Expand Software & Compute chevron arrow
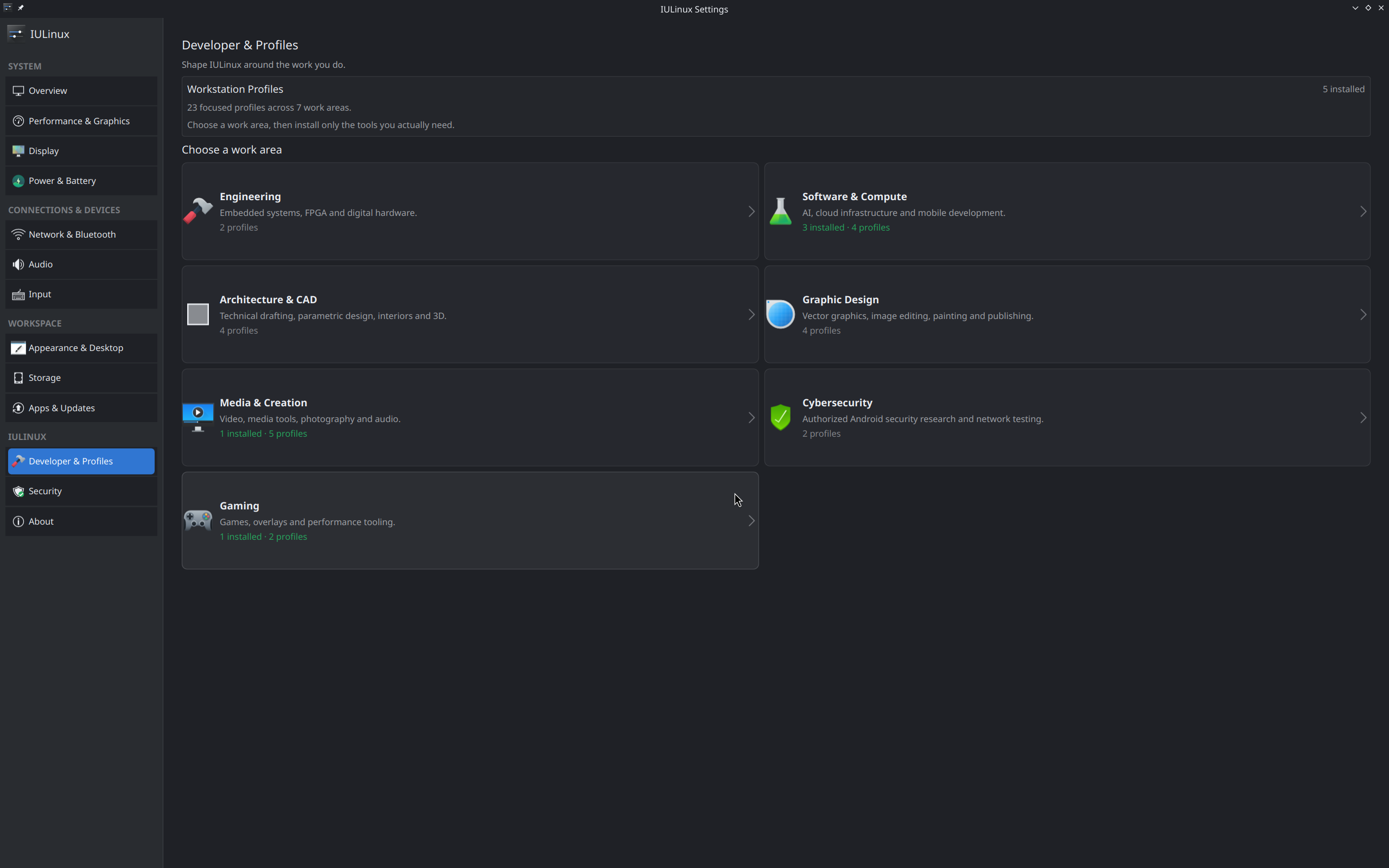Viewport: 1389px width, 868px height. pos(1363,212)
